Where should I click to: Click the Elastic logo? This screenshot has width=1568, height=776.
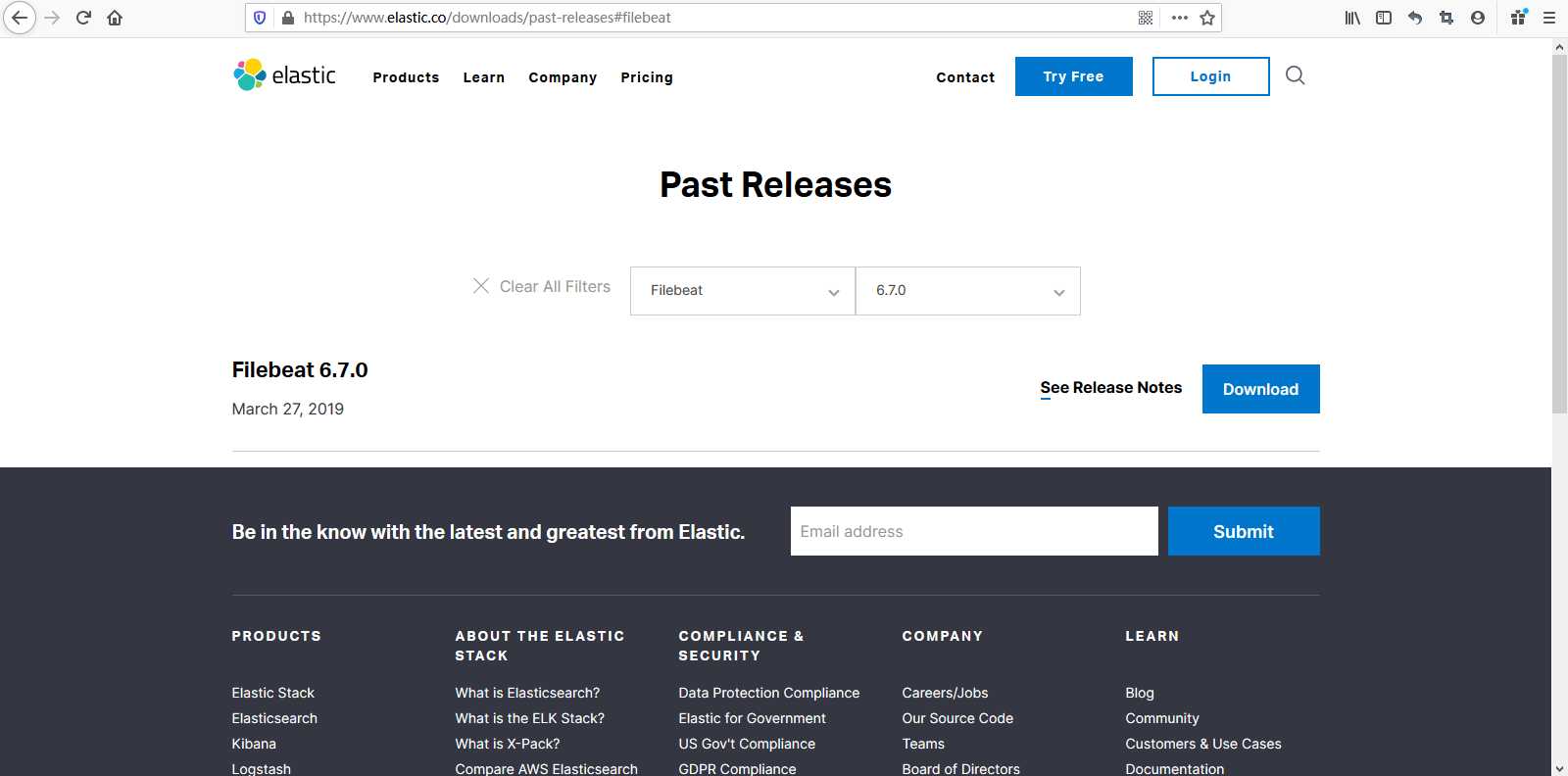284,74
